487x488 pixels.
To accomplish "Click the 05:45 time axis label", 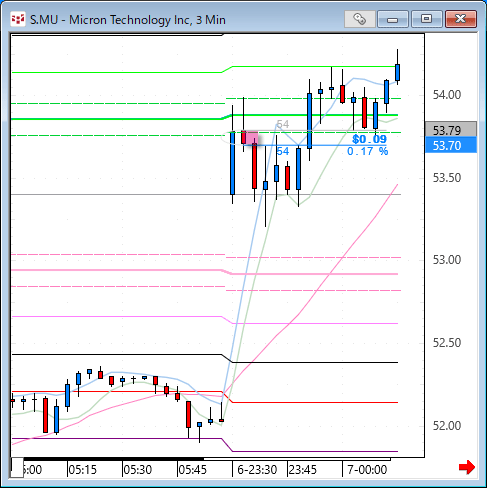I will pyautogui.click(x=192, y=470).
